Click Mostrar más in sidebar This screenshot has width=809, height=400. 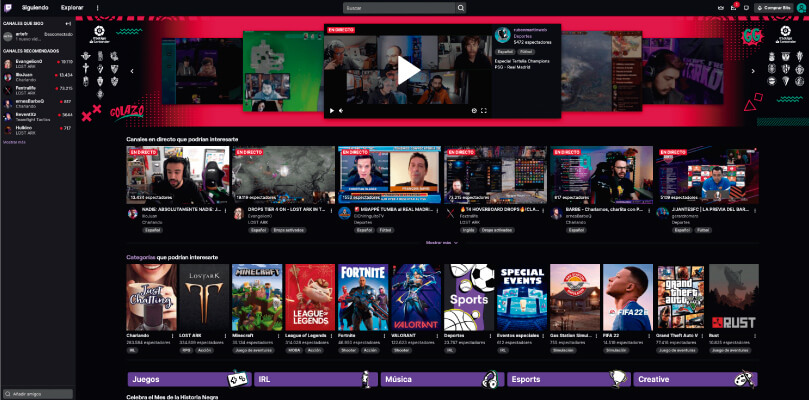pos(13,142)
